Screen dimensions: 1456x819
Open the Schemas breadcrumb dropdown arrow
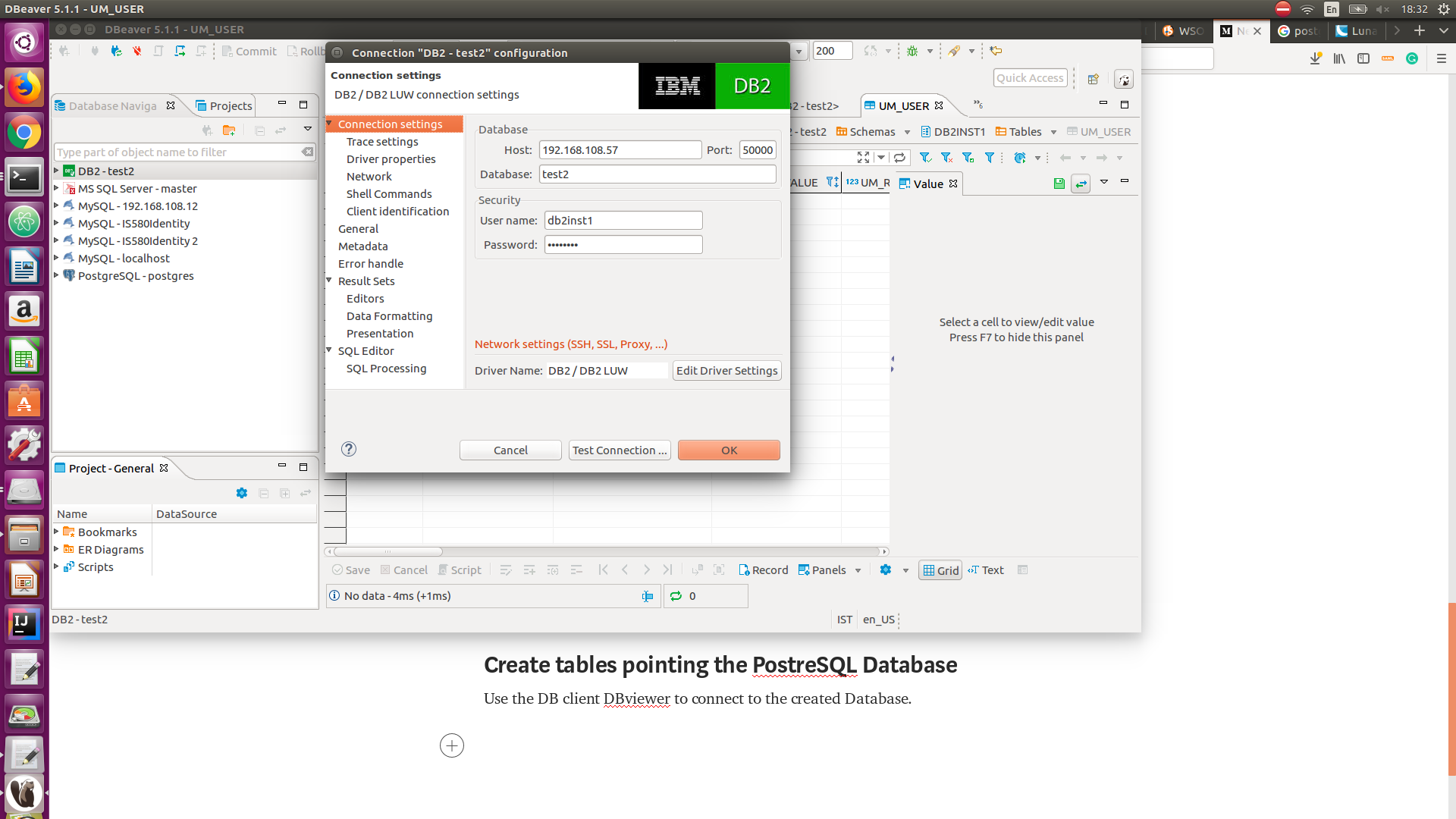click(907, 132)
